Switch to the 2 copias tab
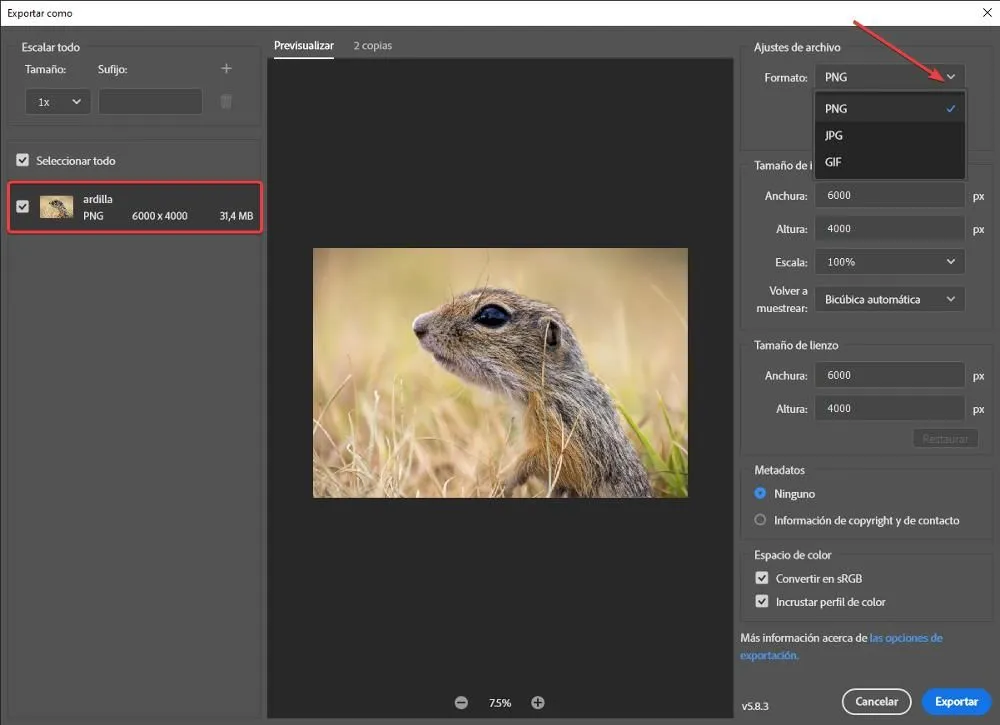 click(372, 46)
